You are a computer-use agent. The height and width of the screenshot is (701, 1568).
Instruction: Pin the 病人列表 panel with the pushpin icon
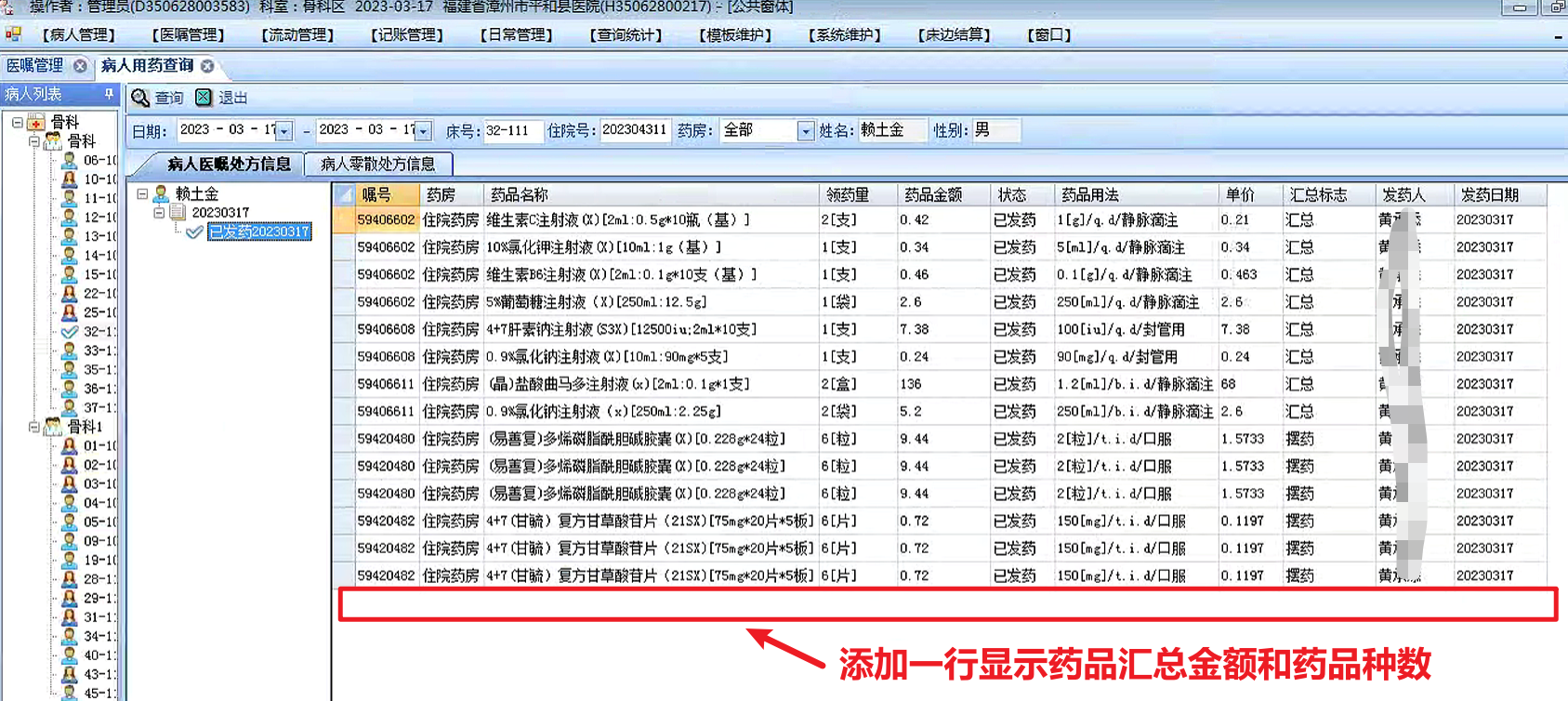(x=109, y=94)
